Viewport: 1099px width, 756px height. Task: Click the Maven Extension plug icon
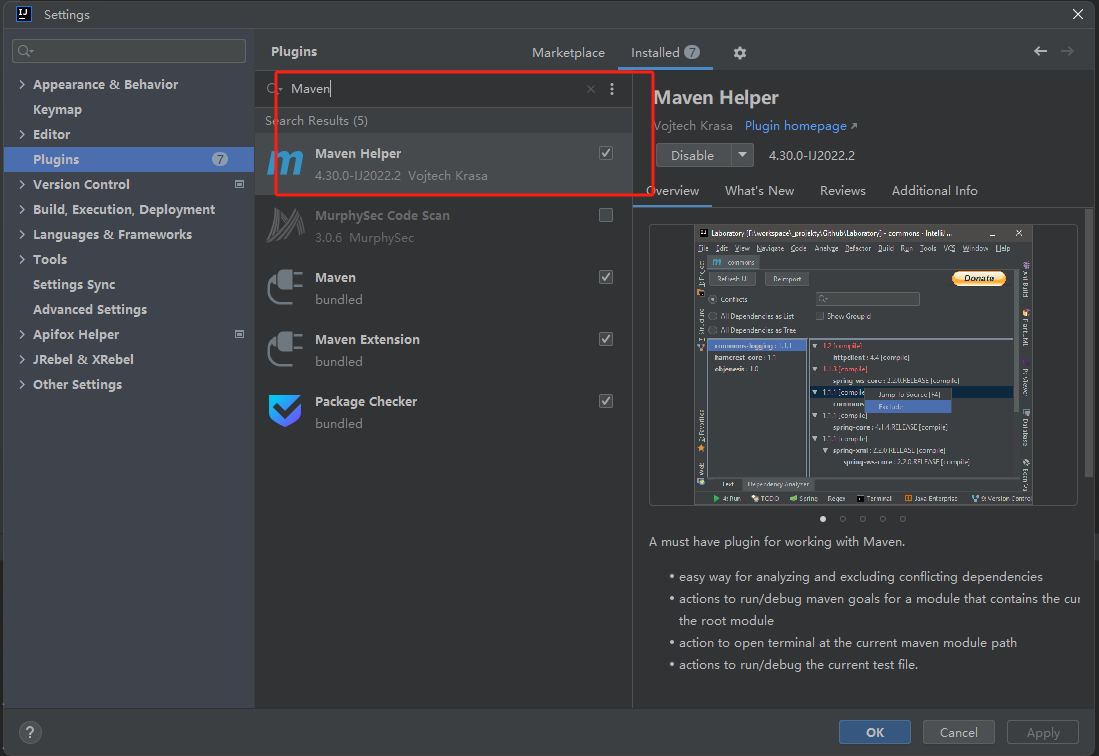pyautogui.click(x=285, y=350)
